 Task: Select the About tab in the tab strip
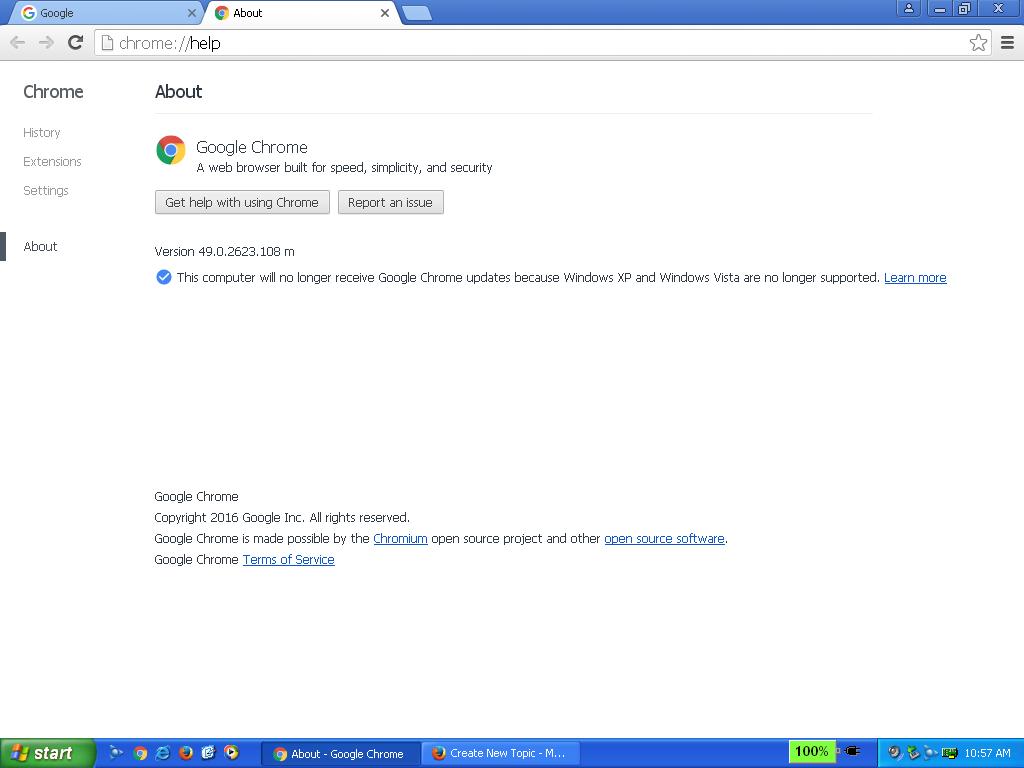(302, 13)
